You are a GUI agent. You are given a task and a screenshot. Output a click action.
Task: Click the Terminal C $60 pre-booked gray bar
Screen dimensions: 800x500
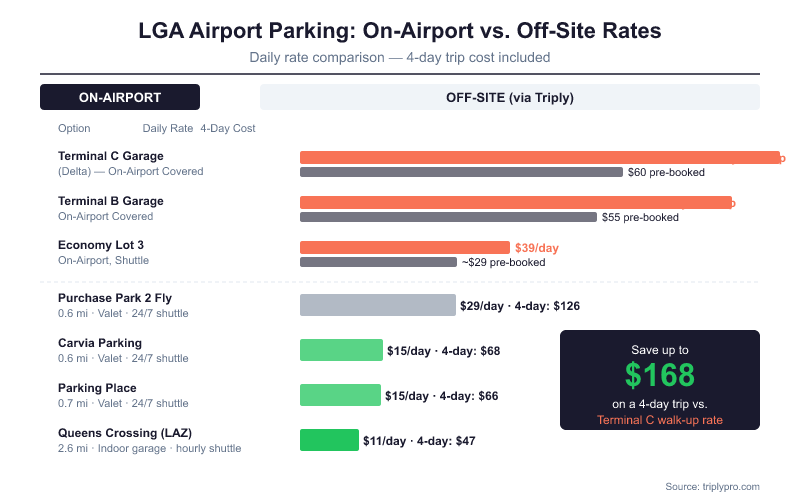pyautogui.click(x=461, y=172)
